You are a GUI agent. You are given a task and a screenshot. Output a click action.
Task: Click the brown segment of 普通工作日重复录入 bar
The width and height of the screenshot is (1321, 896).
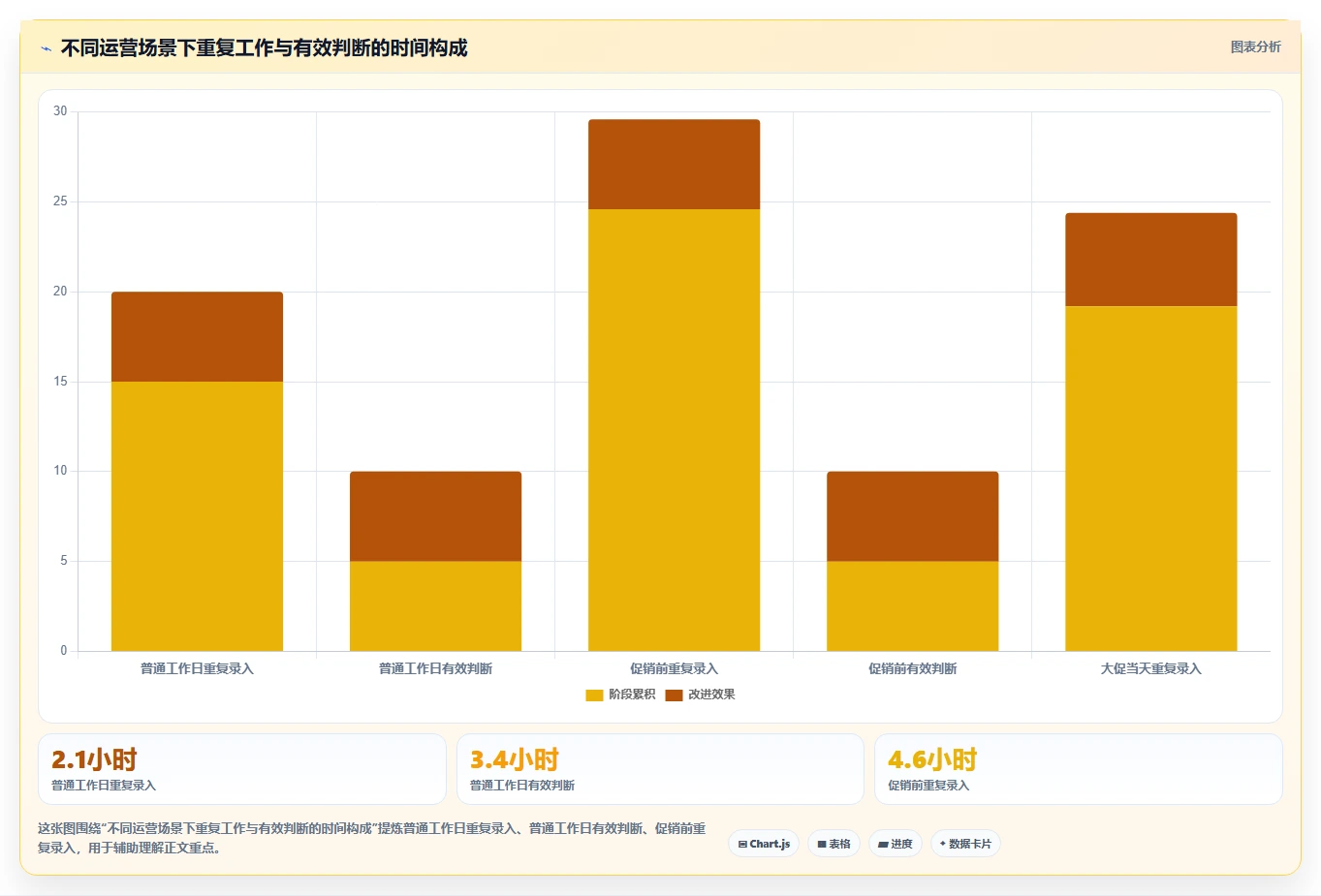tap(197, 337)
